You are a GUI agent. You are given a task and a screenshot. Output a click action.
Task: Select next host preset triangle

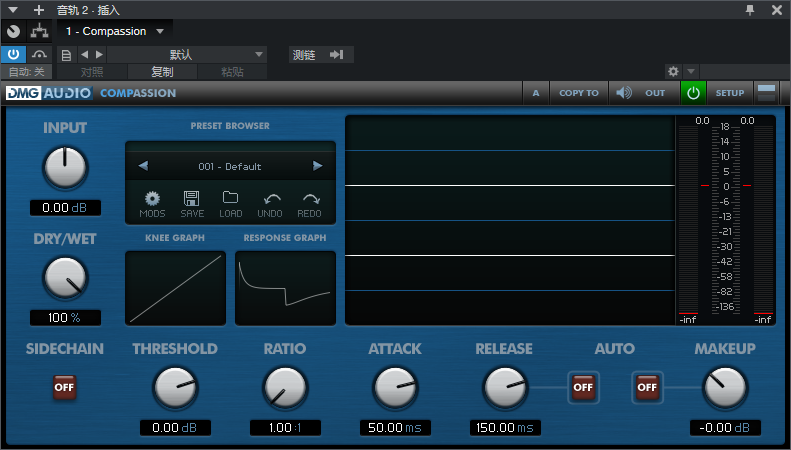coord(99,54)
